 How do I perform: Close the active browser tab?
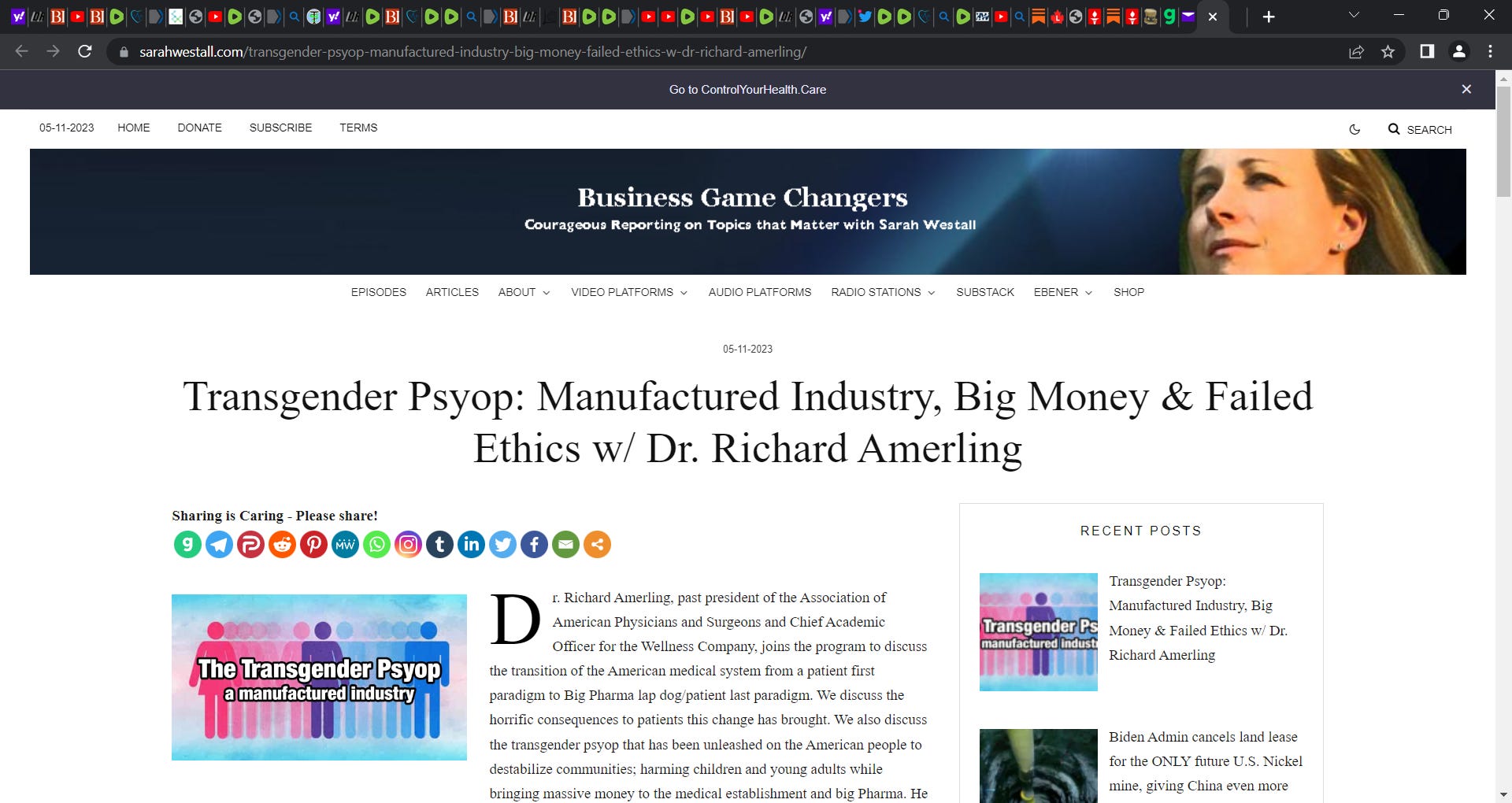[1213, 17]
